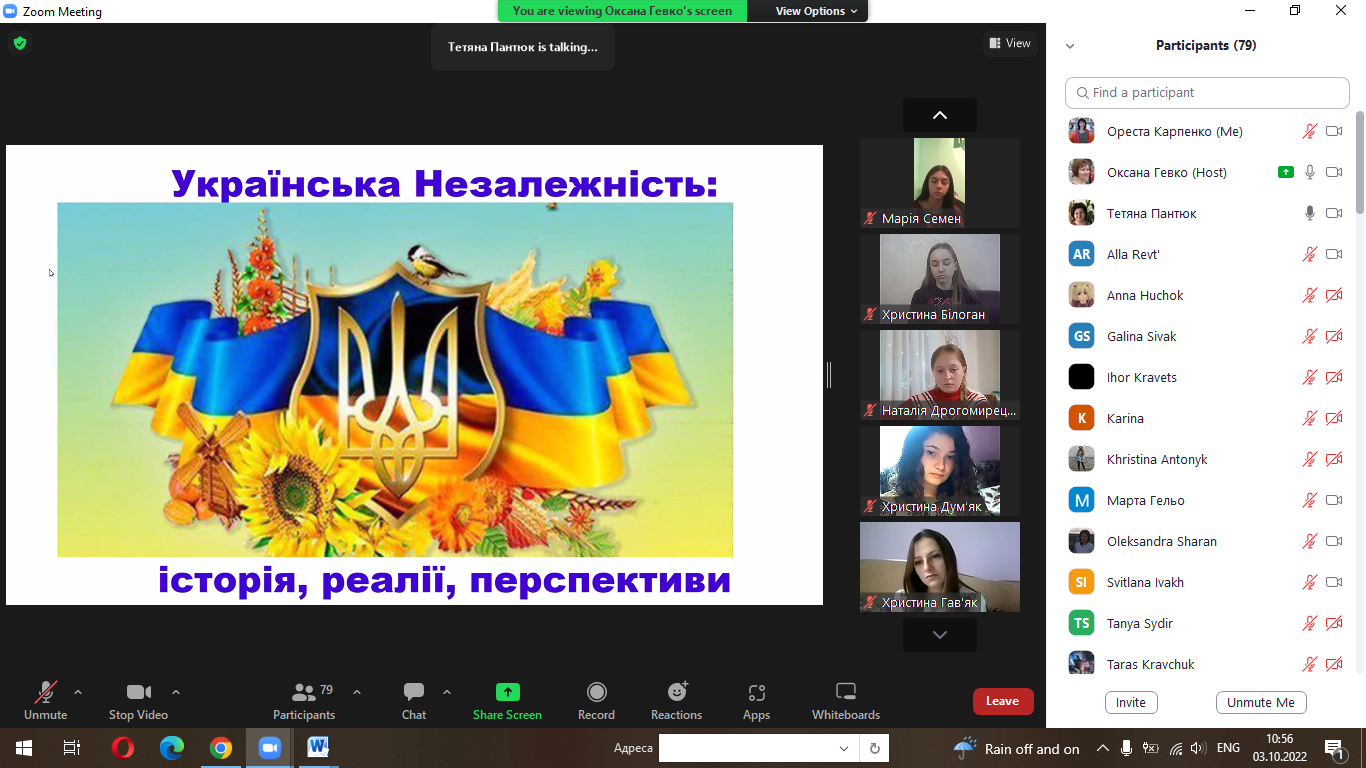Open Google Chrome from the taskbar
1366x768 pixels.
(221, 748)
